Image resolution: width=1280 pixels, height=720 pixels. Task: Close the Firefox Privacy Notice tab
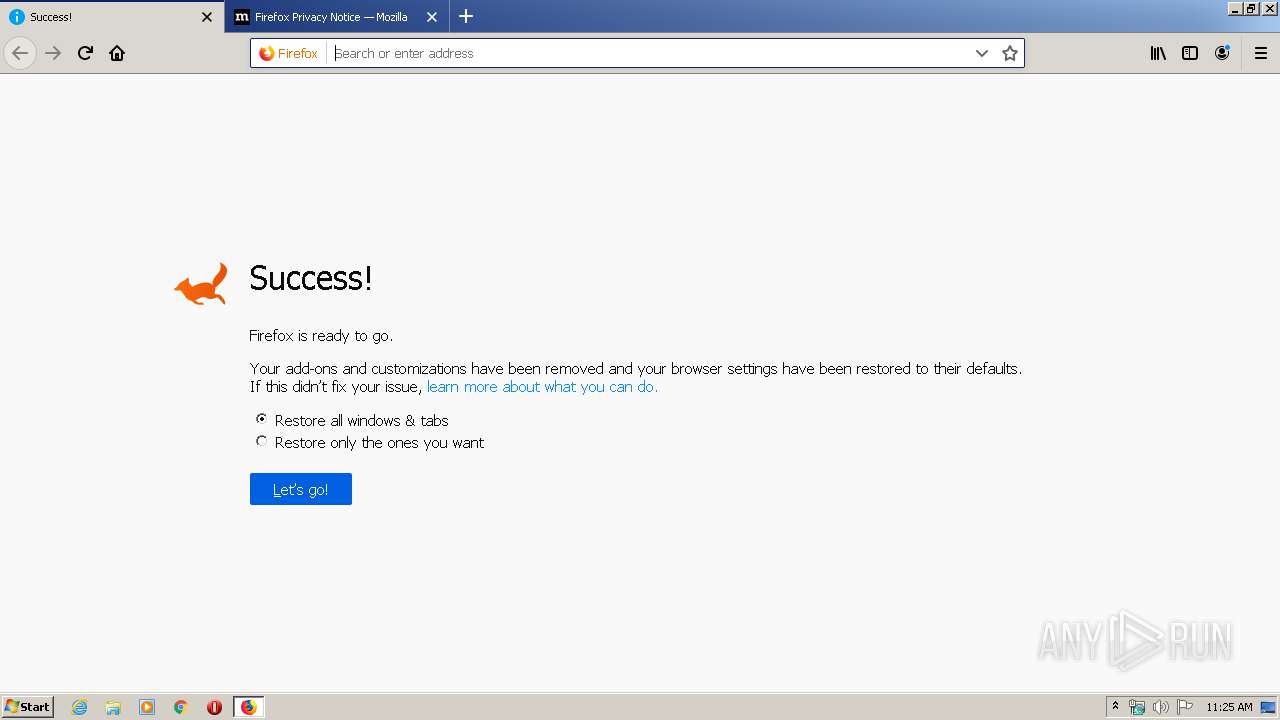pos(432,17)
